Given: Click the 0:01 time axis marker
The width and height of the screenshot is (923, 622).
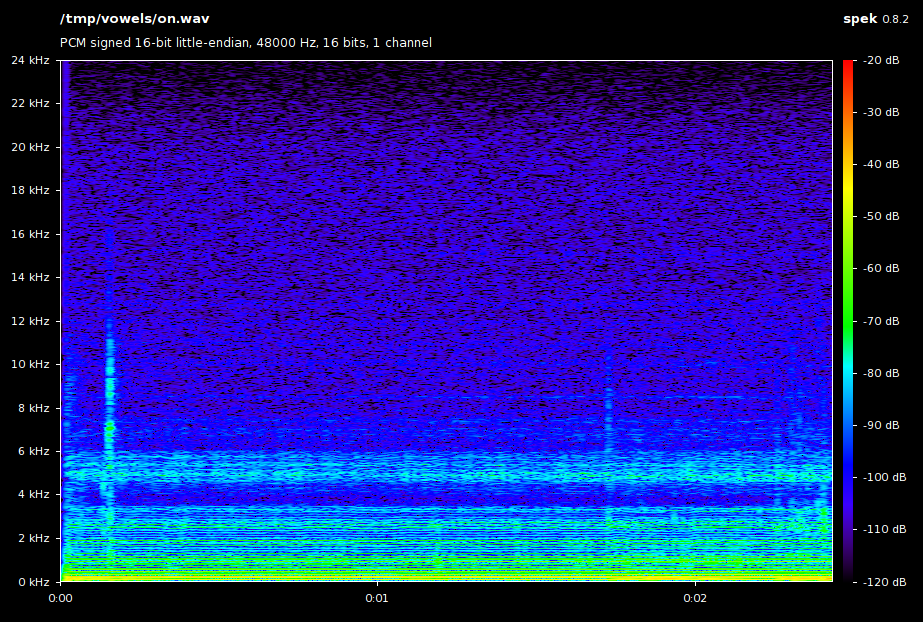Looking at the screenshot, I should click(377, 598).
